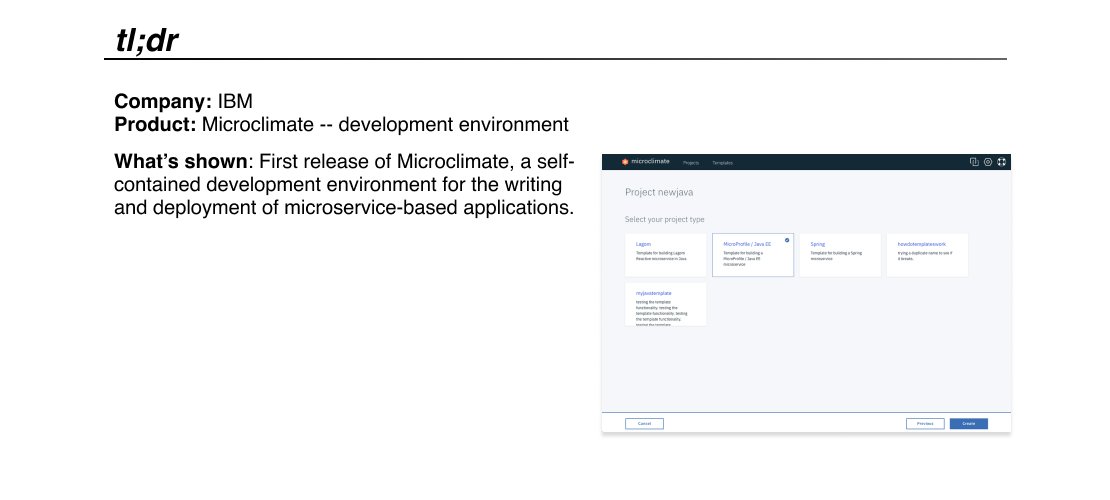Open the Templates tab
The image size is (1110, 500).
[722, 162]
